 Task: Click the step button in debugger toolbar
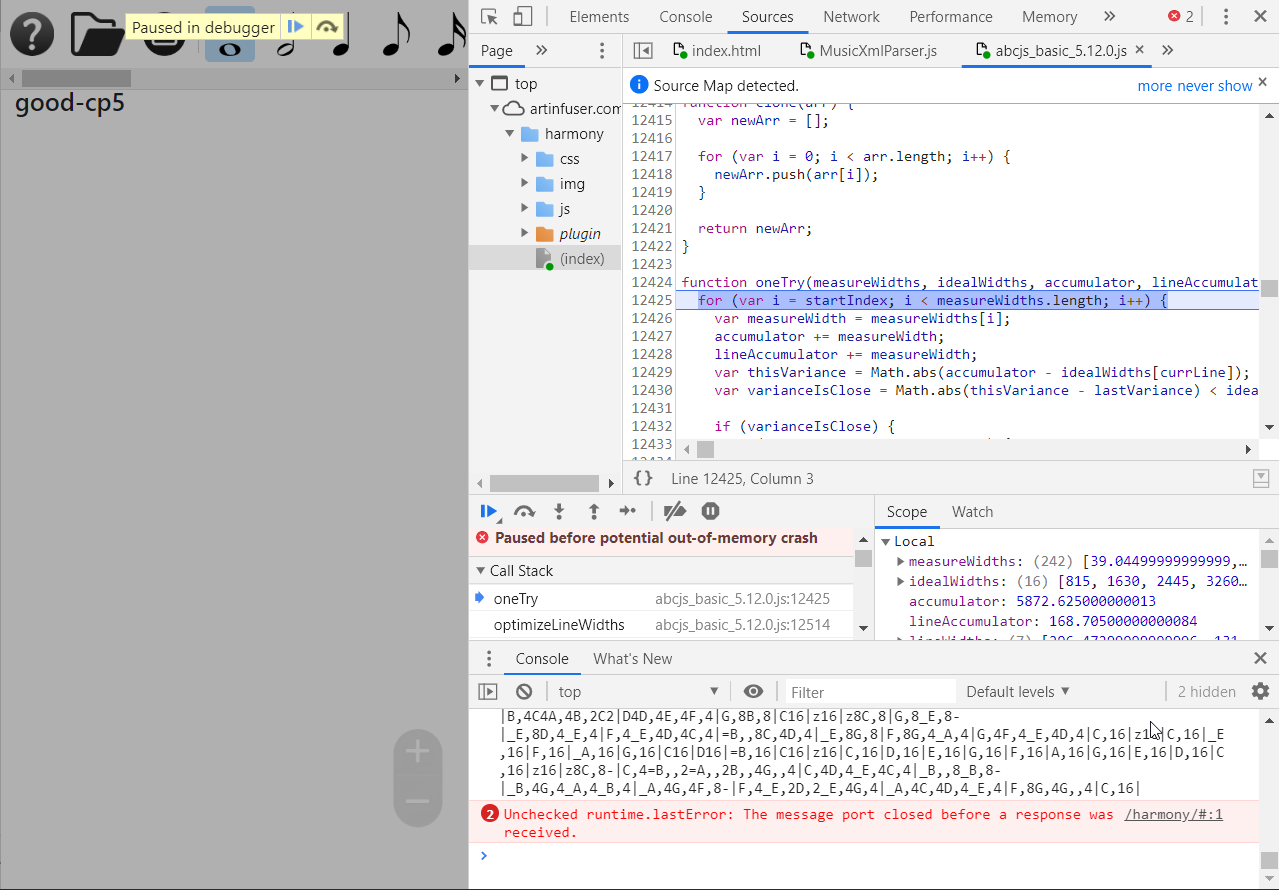(x=627, y=512)
